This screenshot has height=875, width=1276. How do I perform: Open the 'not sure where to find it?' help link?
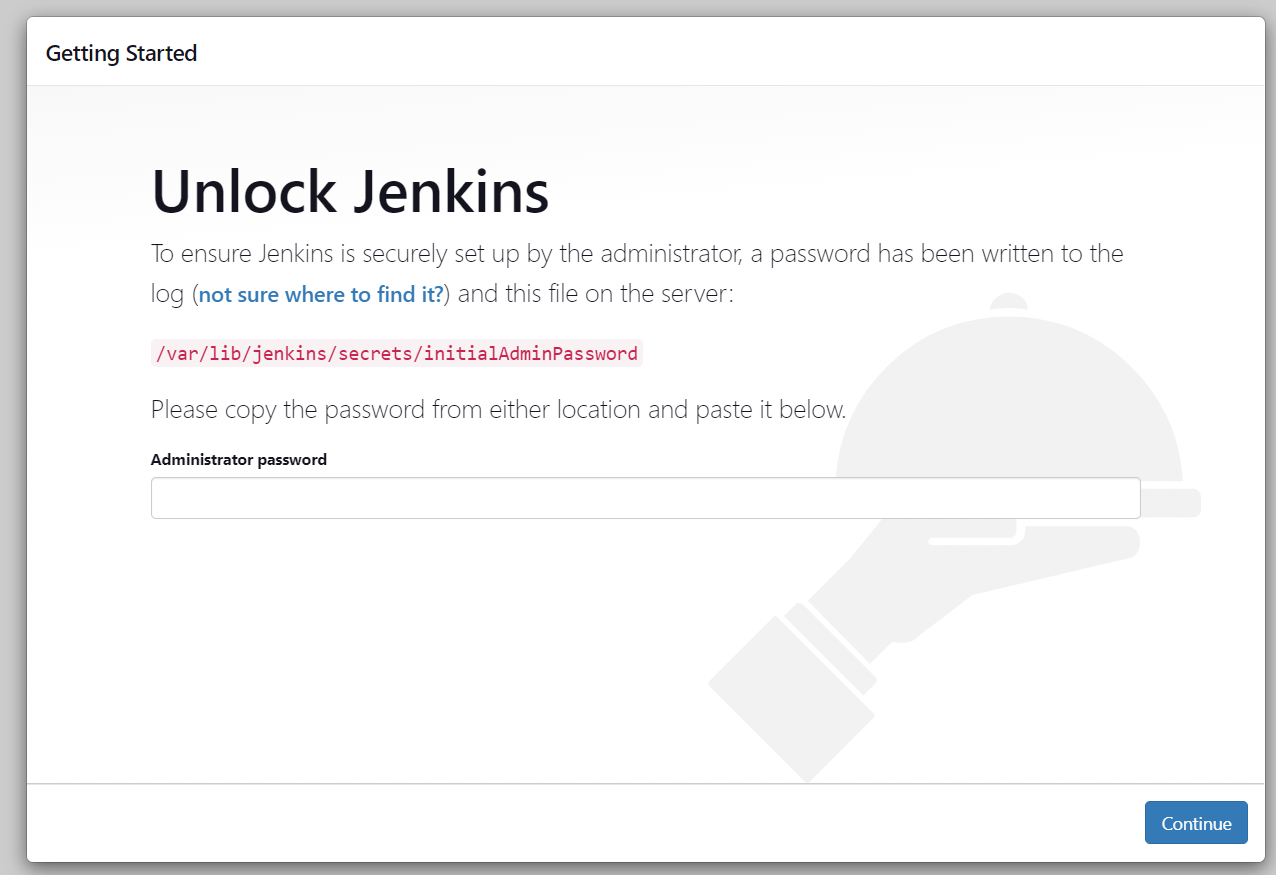319,294
